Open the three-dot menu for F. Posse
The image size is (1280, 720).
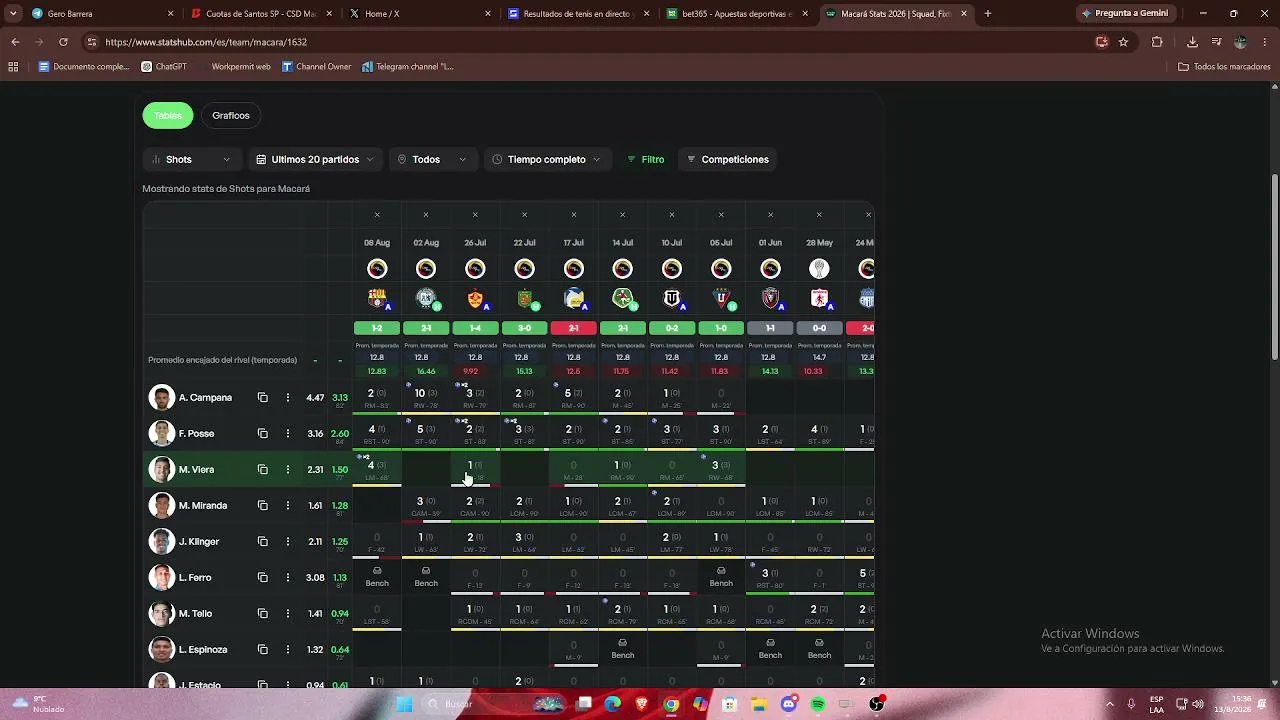click(288, 434)
